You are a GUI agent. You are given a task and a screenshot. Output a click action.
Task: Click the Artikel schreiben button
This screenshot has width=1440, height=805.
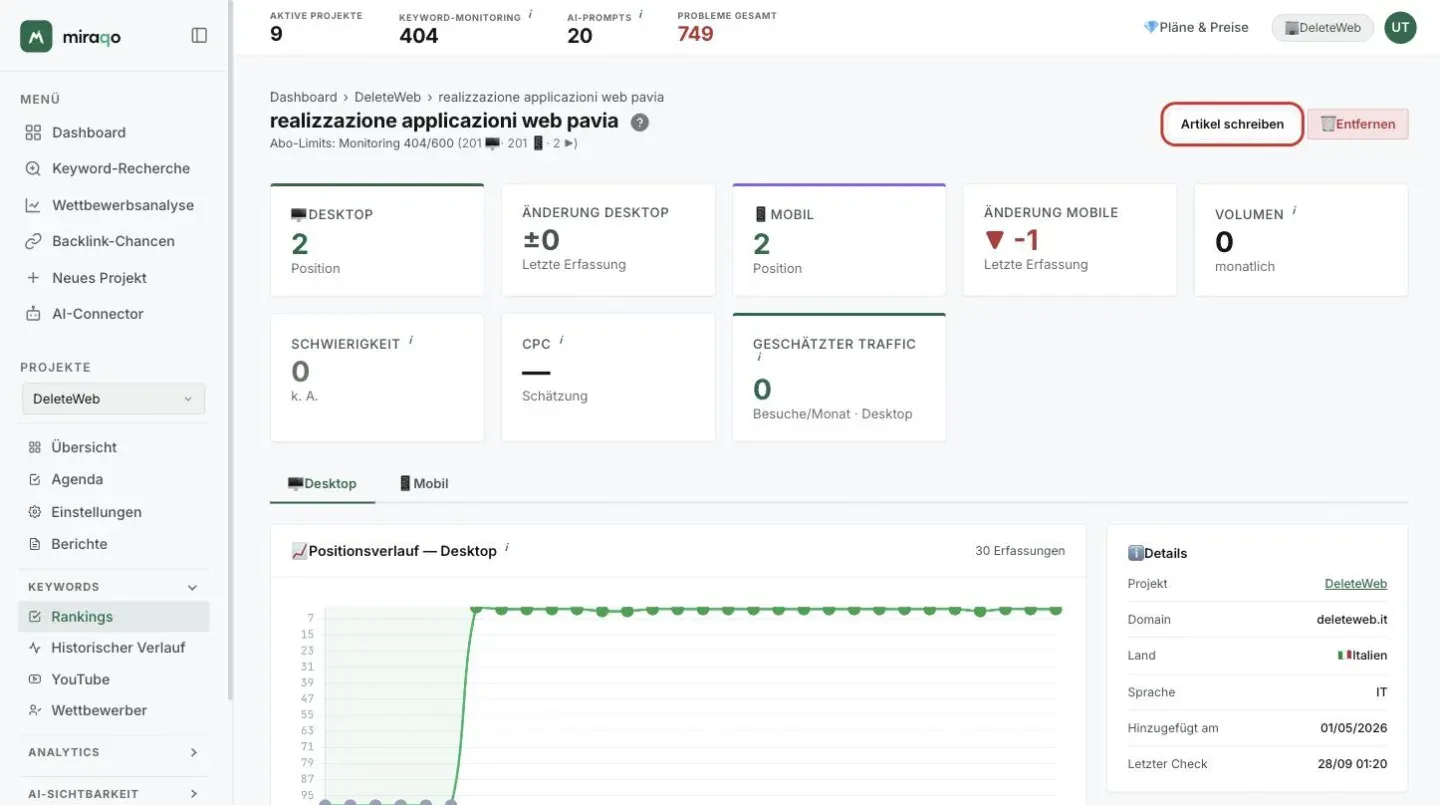pos(1232,124)
